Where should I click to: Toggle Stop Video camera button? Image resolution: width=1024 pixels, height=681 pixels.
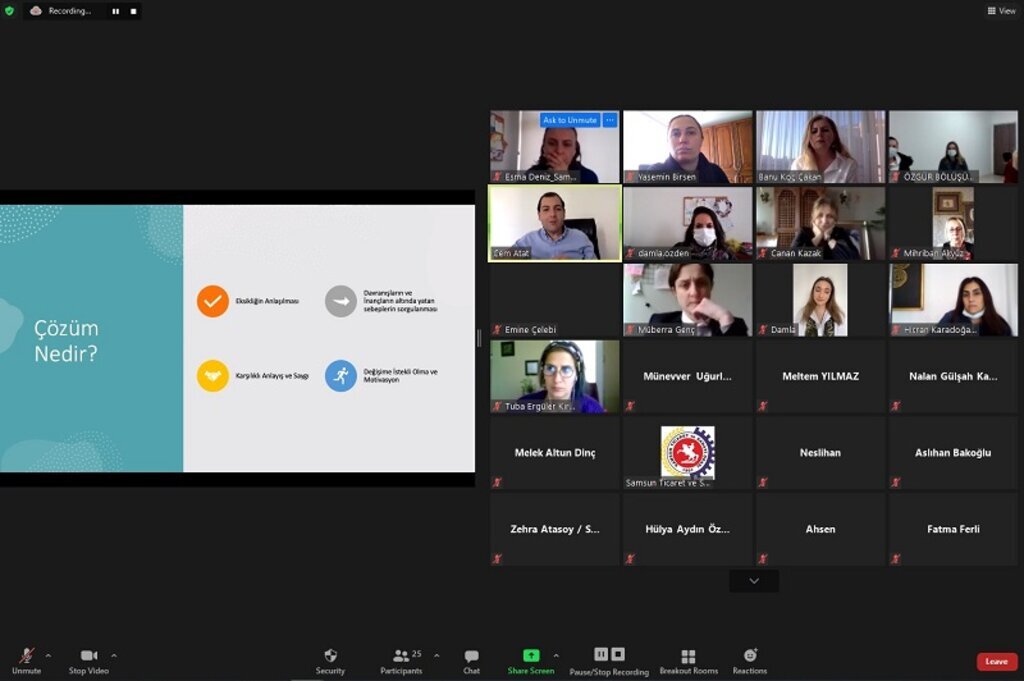[x=90, y=660]
